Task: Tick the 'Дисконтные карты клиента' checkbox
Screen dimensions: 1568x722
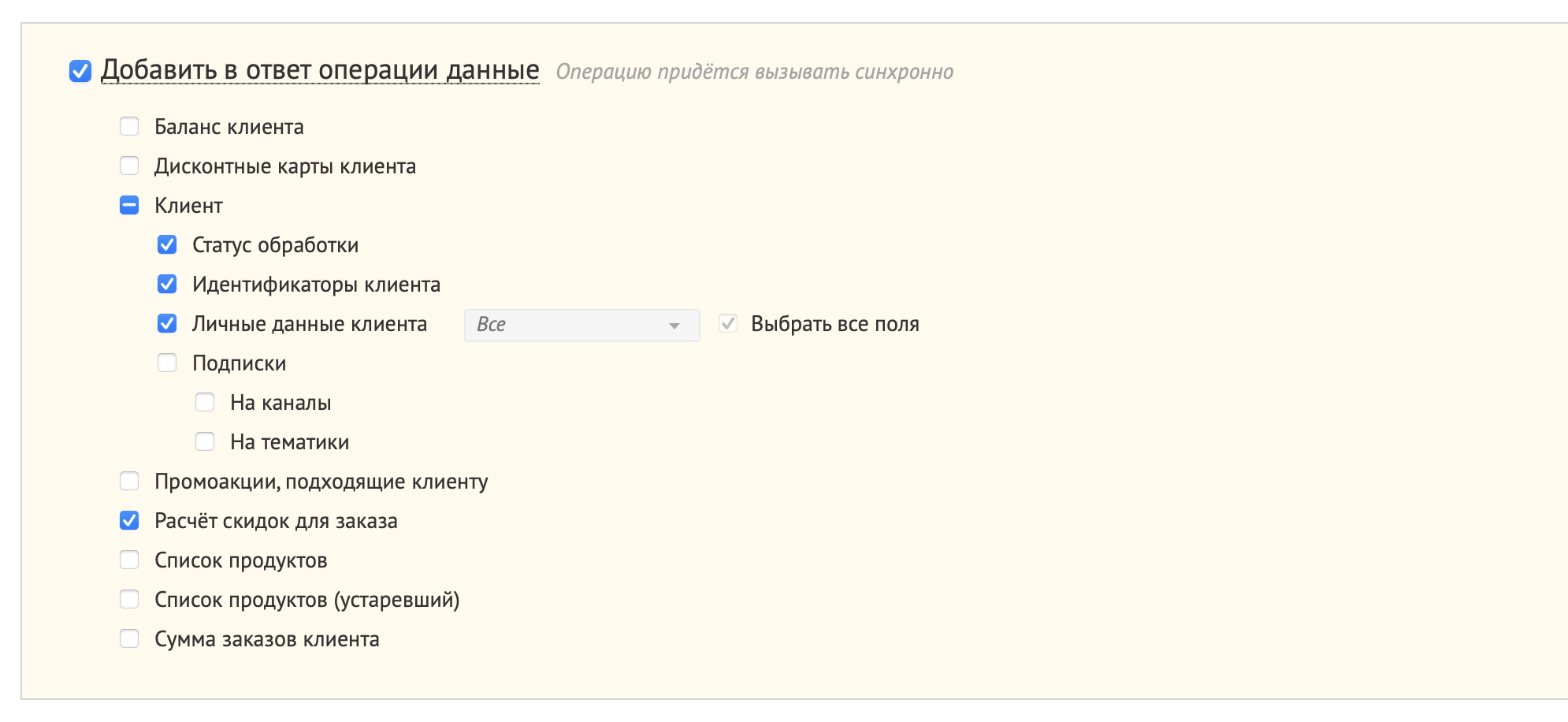Action: 129,166
